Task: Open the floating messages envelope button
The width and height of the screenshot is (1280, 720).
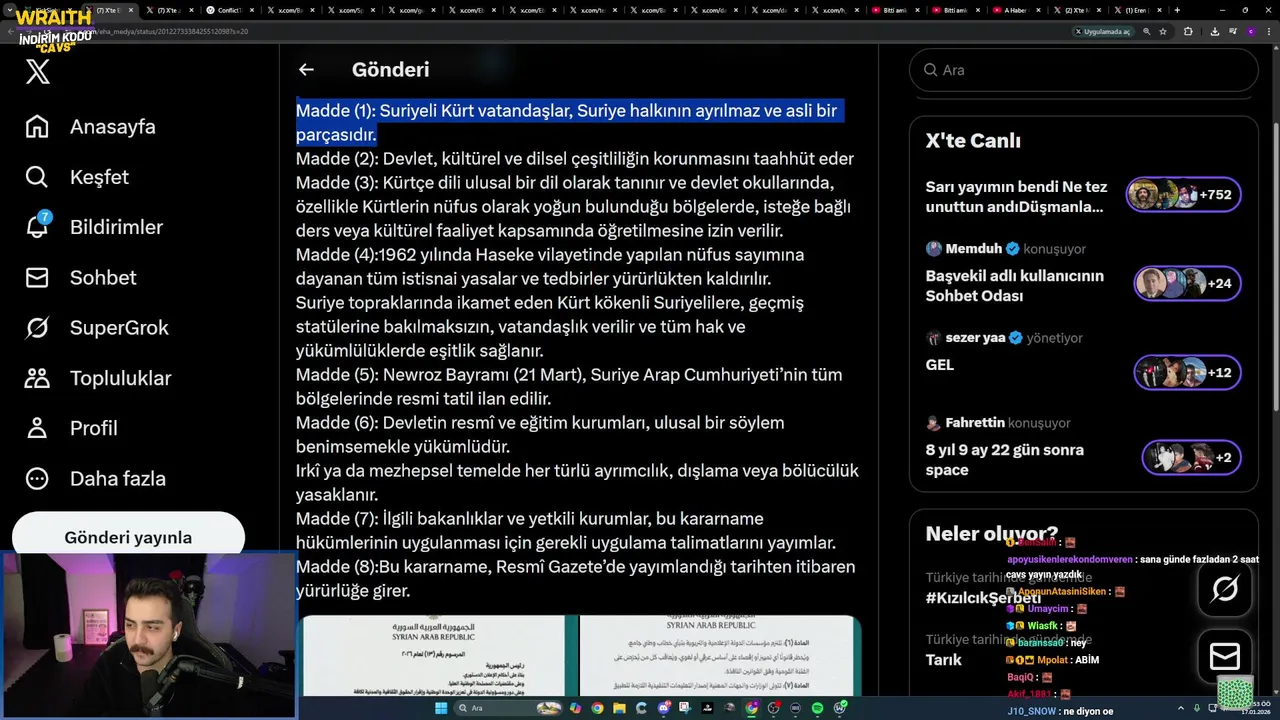Action: [x=1224, y=656]
